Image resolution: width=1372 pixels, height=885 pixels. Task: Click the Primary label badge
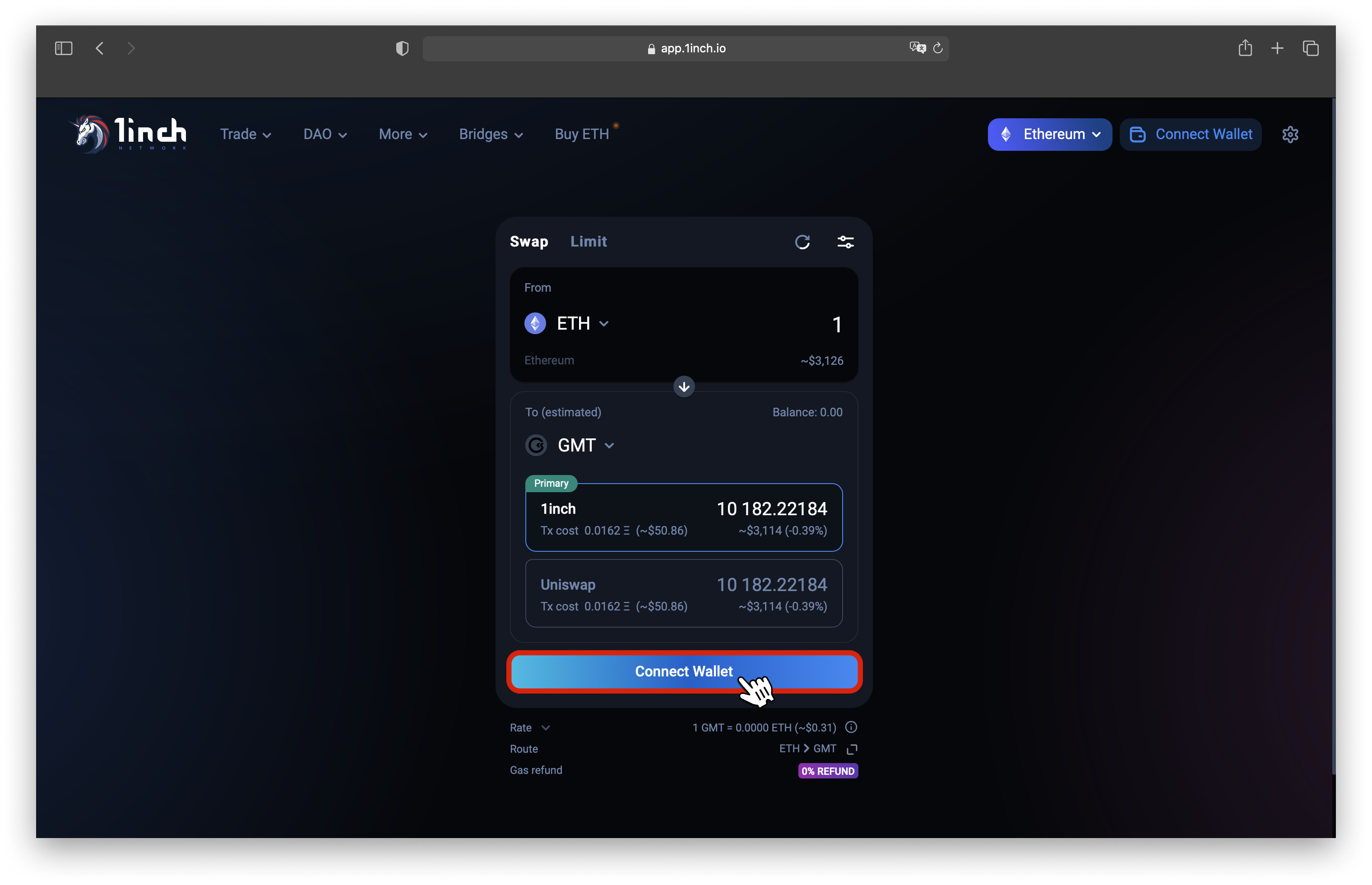click(x=551, y=483)
